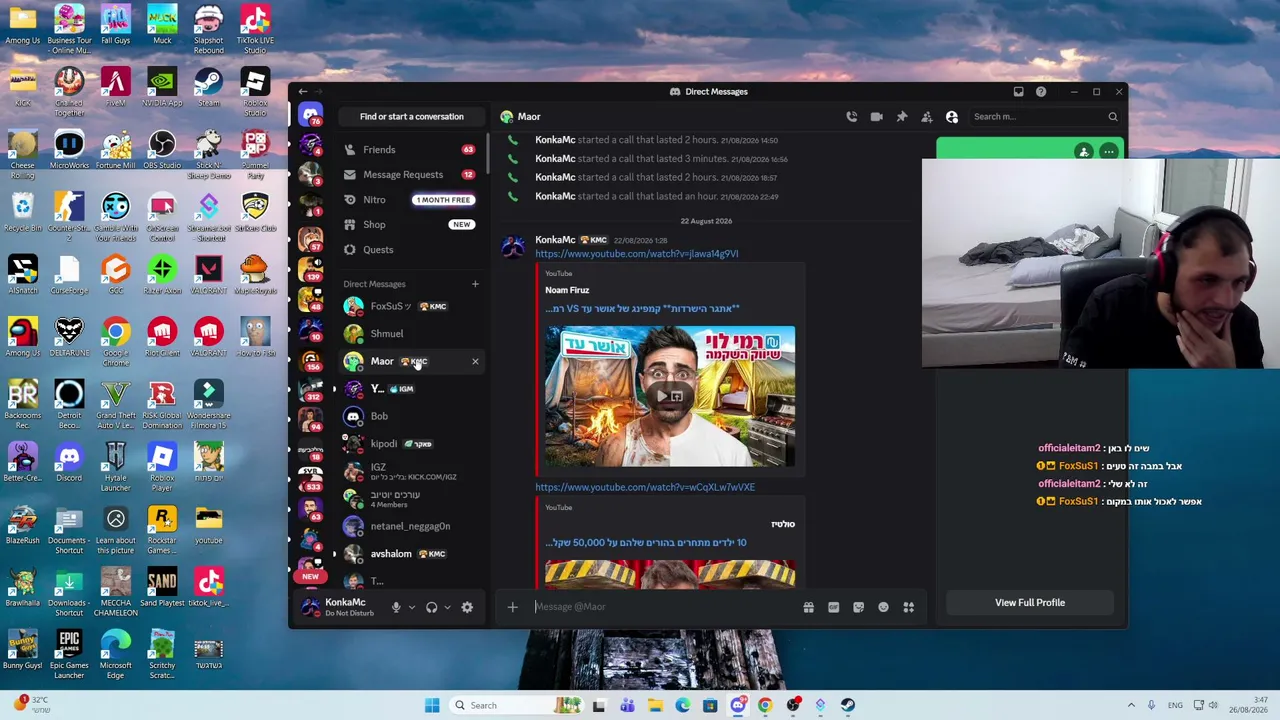Screen dimensions: 1280x720
Task: Open DM with avshalom
Action: click(410, 554)
